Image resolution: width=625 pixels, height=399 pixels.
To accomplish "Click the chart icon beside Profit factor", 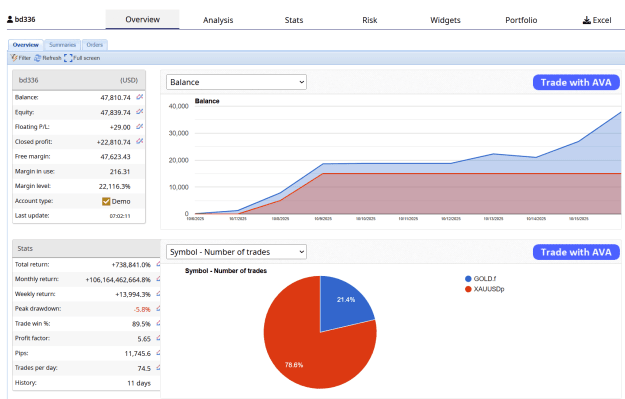I will 158,338.
